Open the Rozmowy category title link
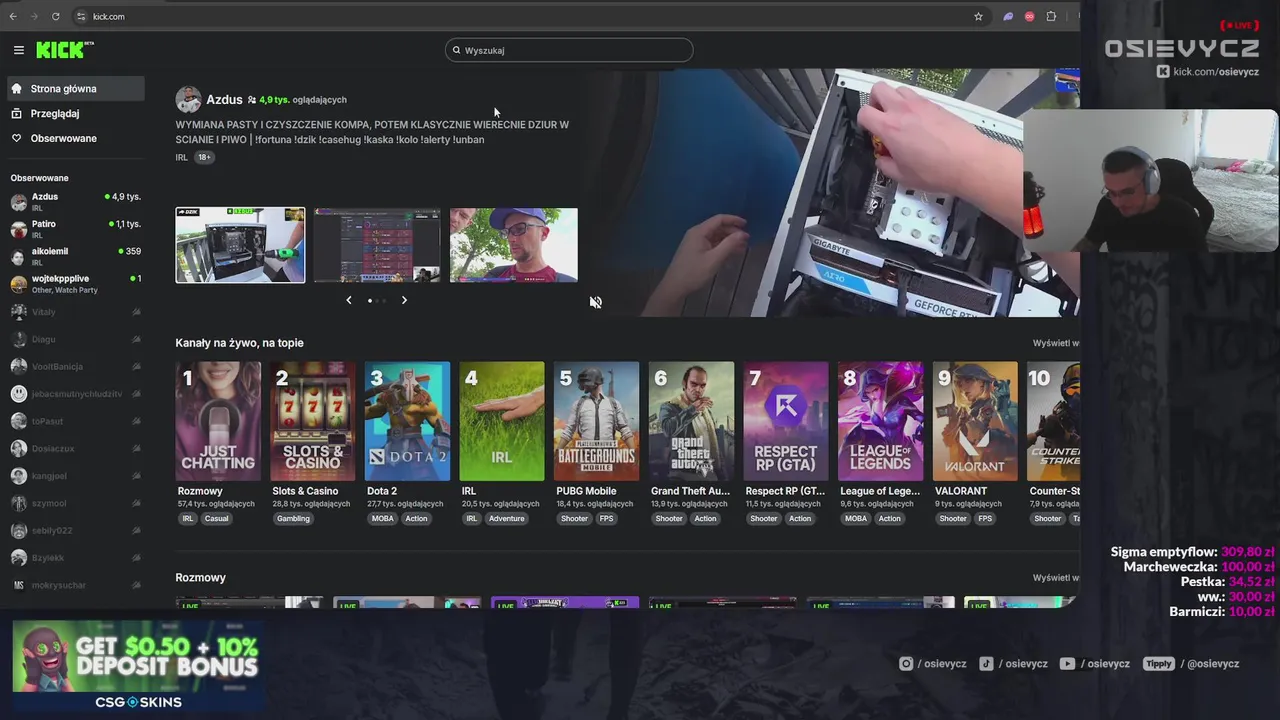This screenshot has height=720, width=1280. pyautogui.click(x=200, y=491)
